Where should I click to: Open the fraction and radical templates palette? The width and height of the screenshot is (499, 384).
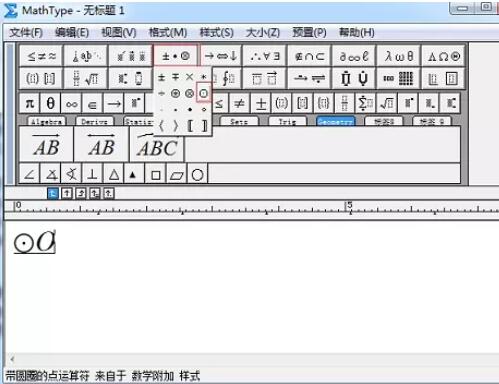coord(86,79)
